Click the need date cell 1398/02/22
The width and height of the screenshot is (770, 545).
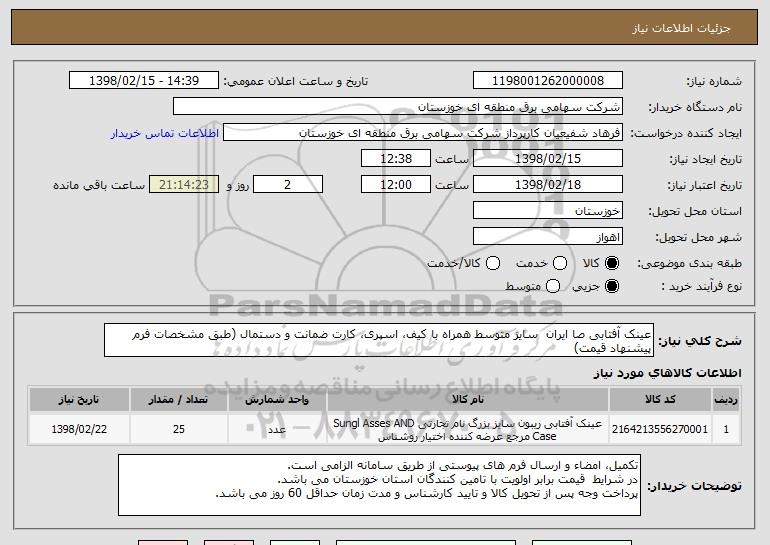click(x=79, y=429)
